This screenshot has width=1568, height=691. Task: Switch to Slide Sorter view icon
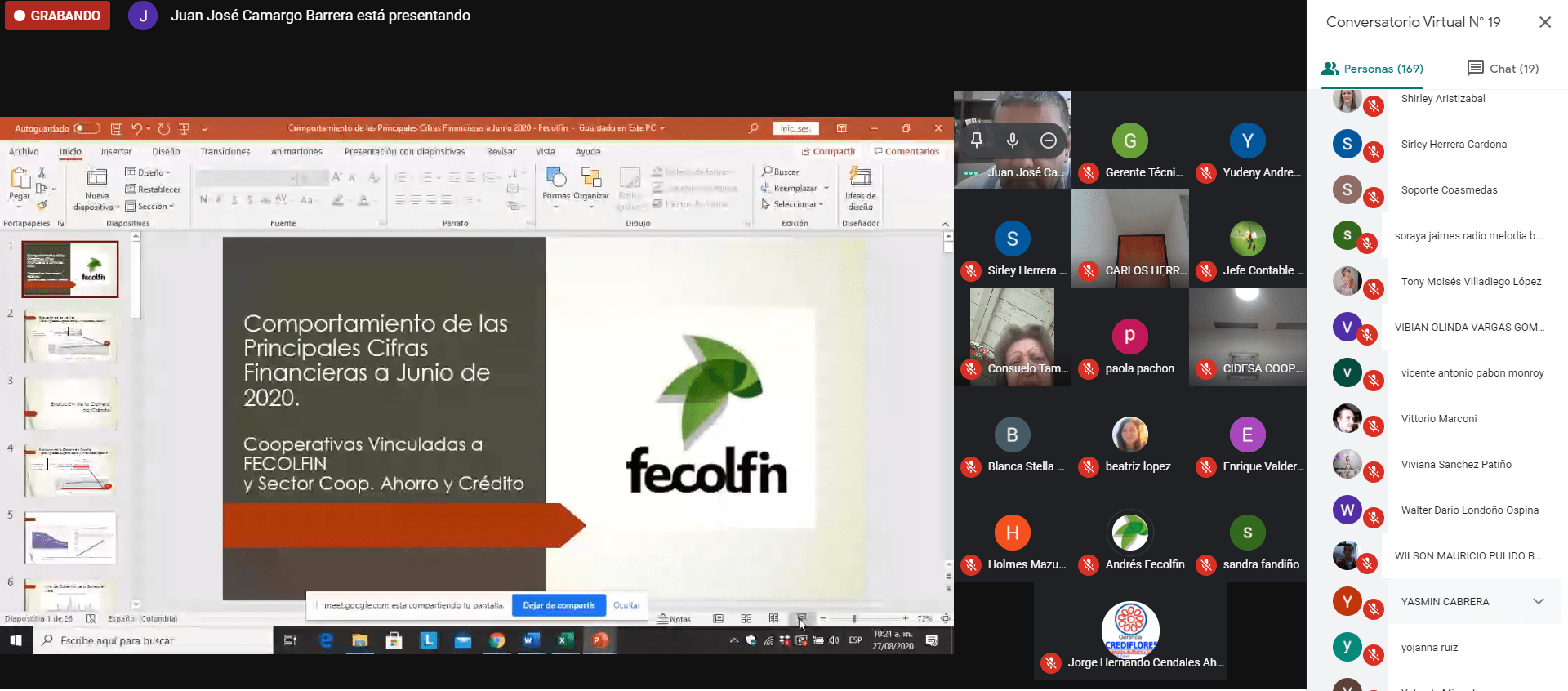pyautogui.click(x=746, y=619)
